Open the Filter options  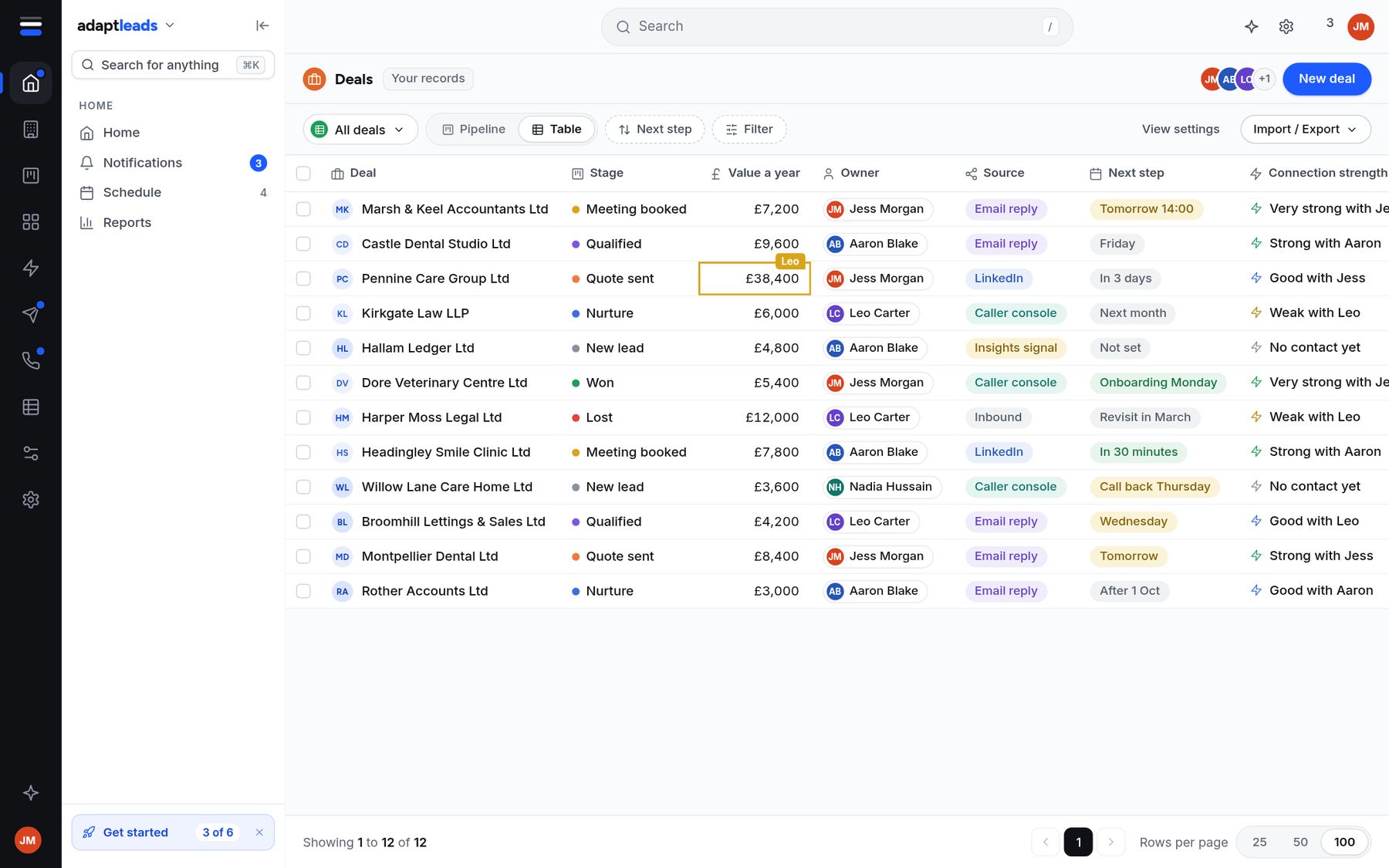(749, 129)
